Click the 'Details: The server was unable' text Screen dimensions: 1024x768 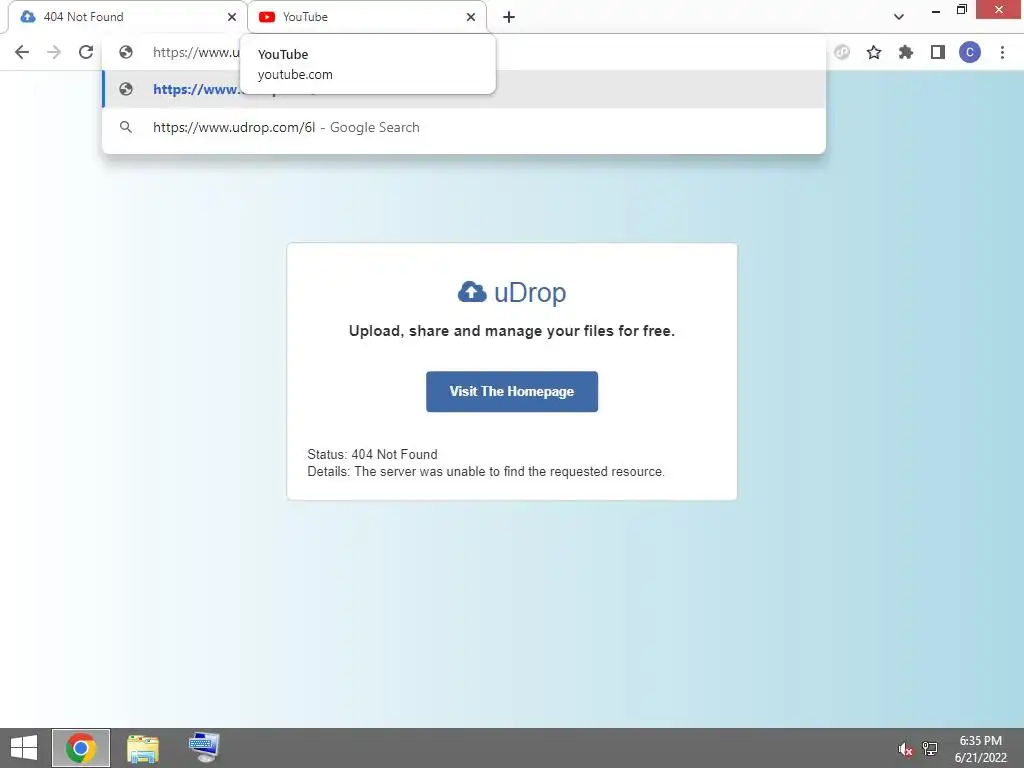click(486, 472)
